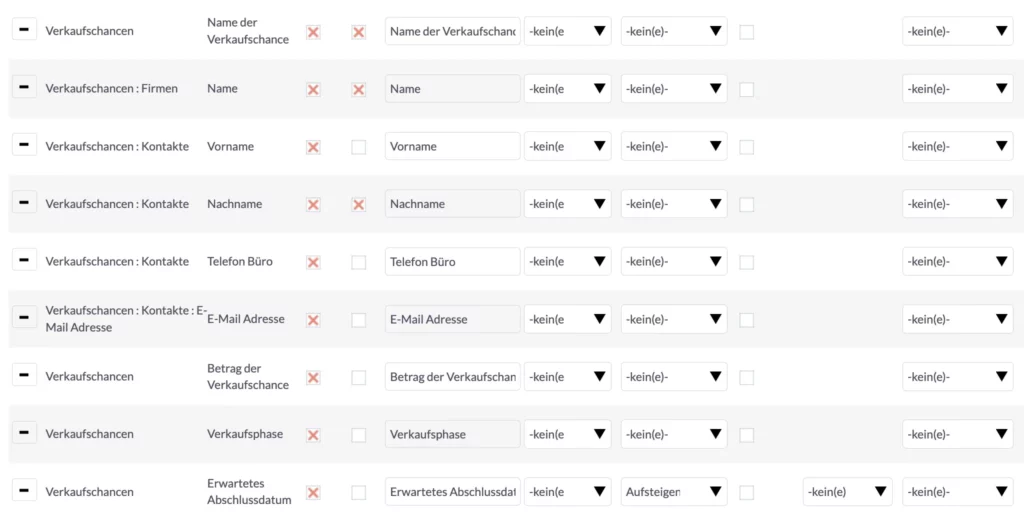Open rightmost -kein(e)- dropdown in Firmen Name row
This screenshot has width=1024, height=522.
click(957, 88)
